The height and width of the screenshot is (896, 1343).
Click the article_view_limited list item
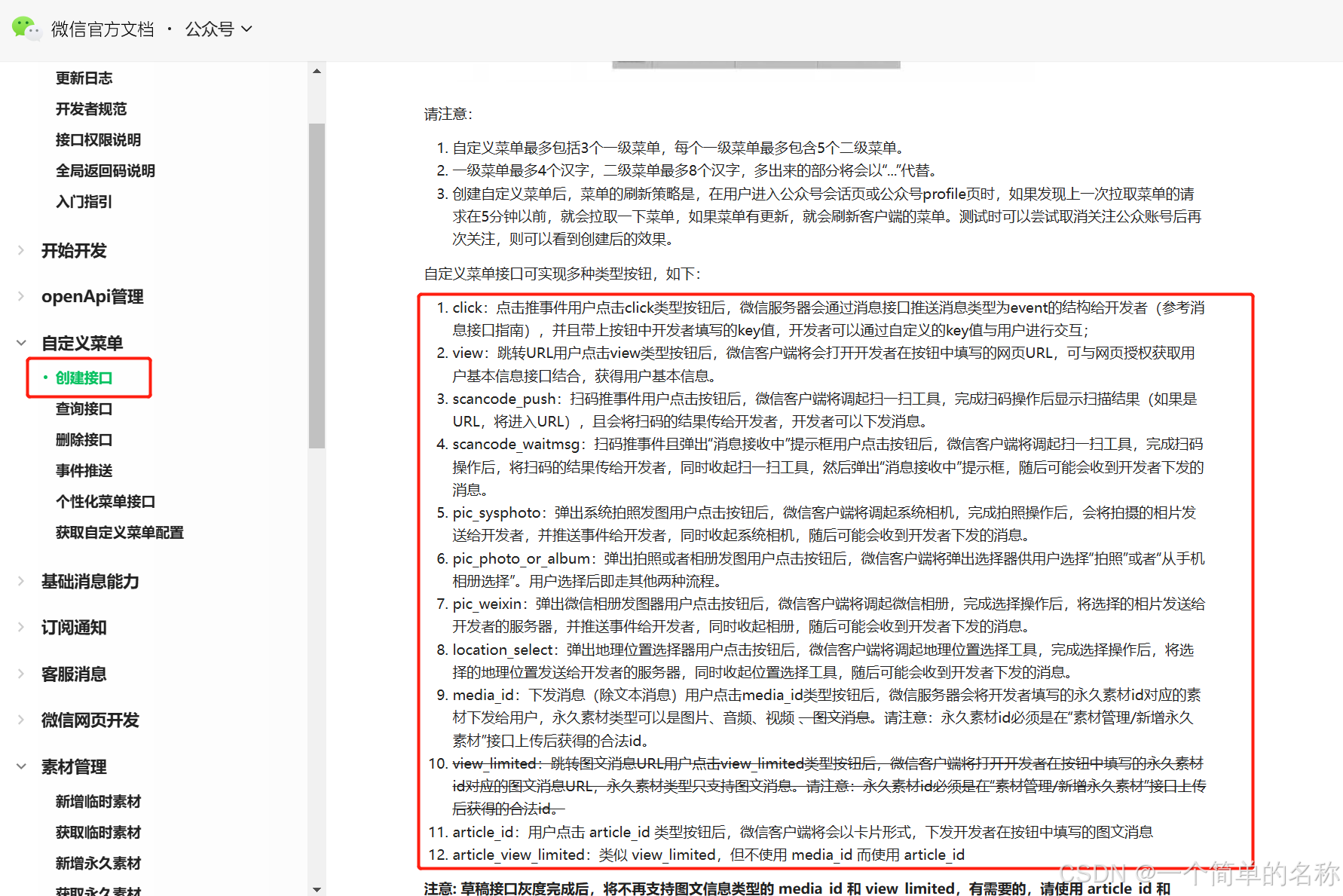point(708,855)
